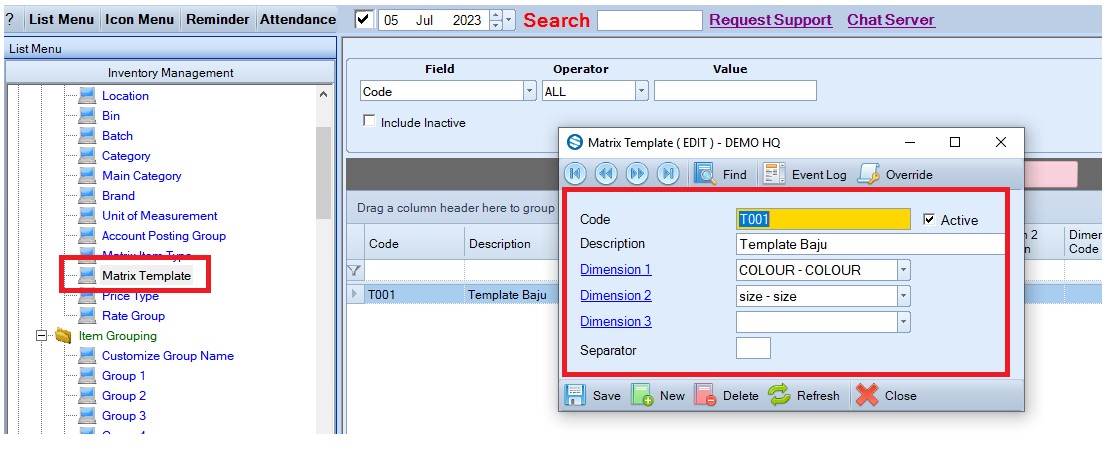Image resolution: width=1108 pixels, height=451 pixels.
Task: Open the Event Log
Action: coord(805,174)
